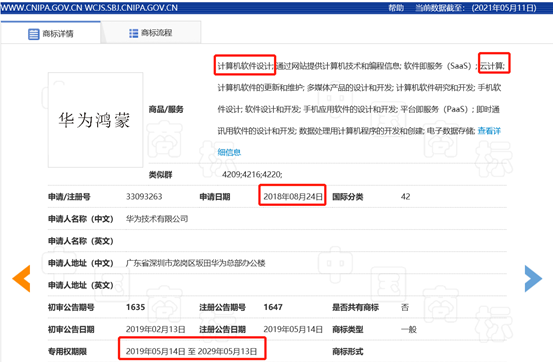553x362 pixels.
Task: Select preliminary announcement issue 1635
Action: click(x=135, y=307)
